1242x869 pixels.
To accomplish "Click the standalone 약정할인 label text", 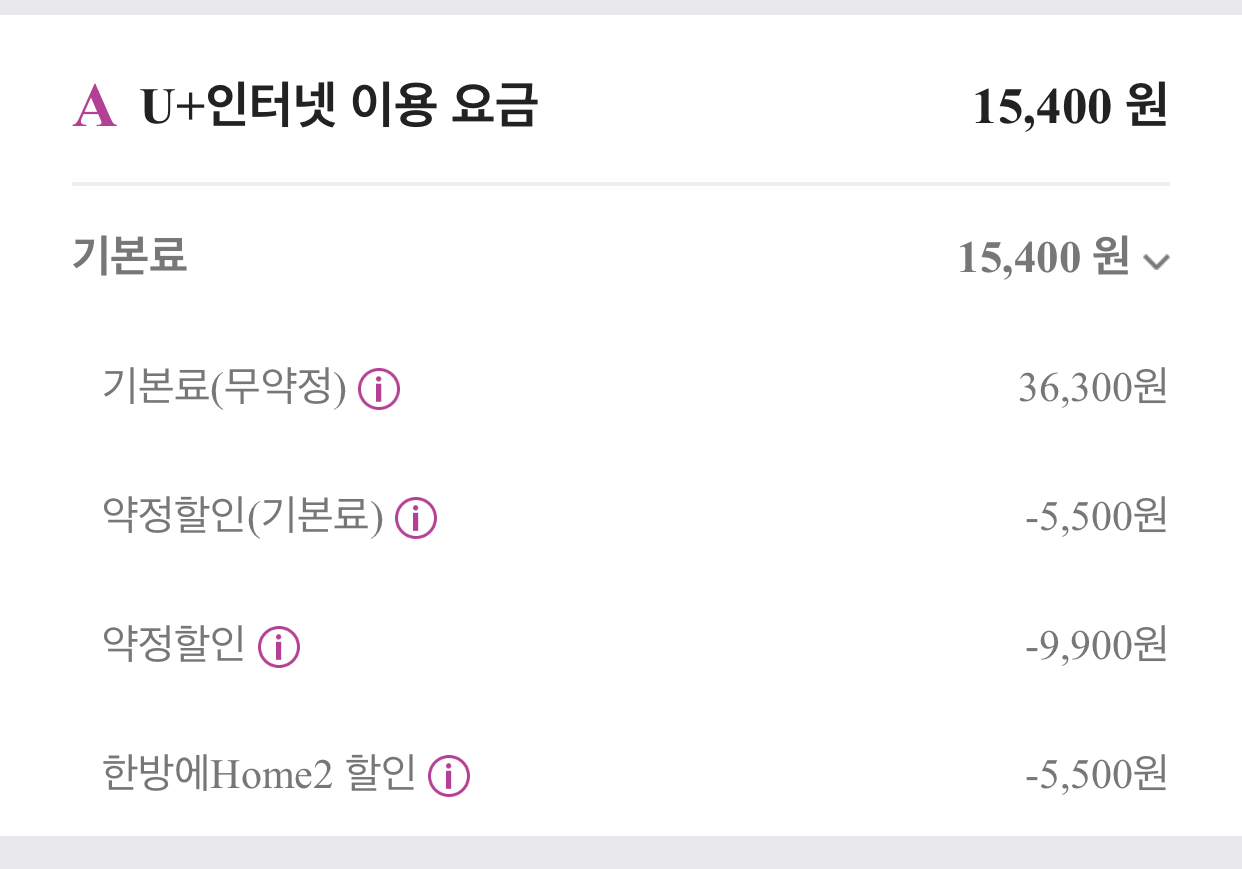I will coord(174,646).
